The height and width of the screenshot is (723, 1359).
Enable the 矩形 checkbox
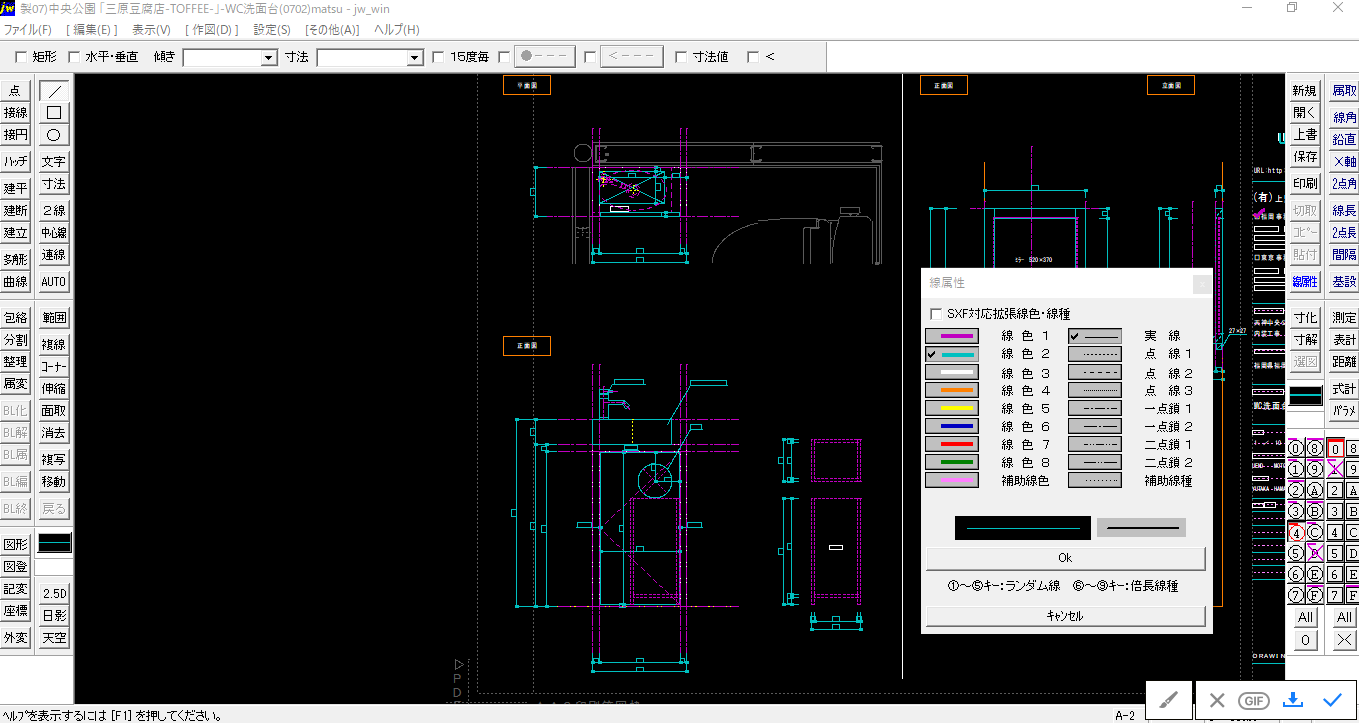(x=20, y=57)
